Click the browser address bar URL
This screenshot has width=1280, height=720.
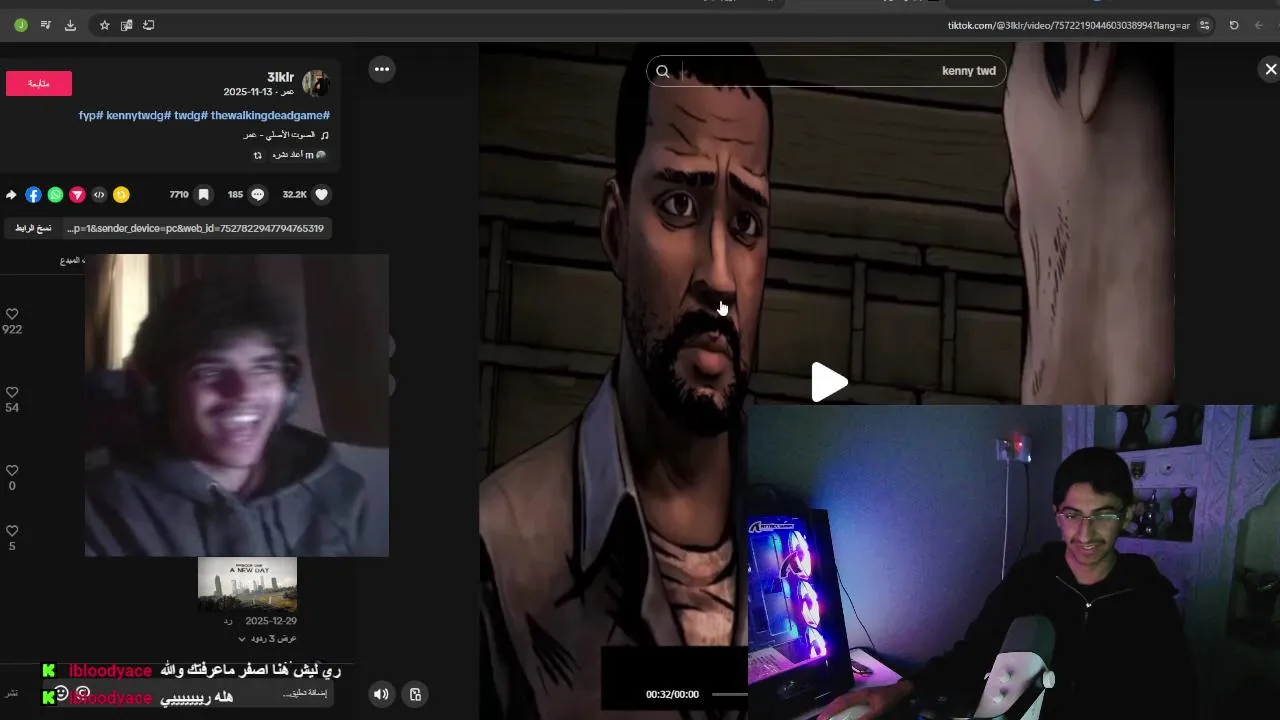[x=1069, y=25]
